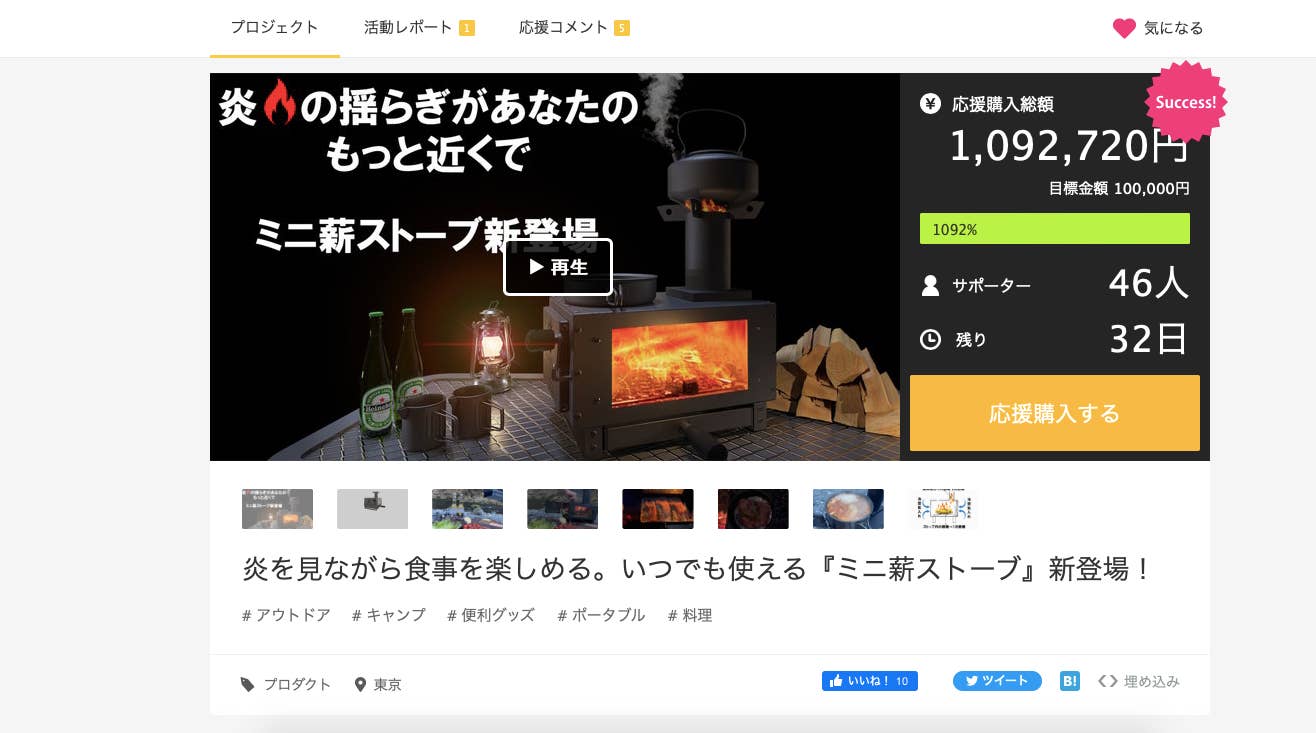Viewport: 1316px width, 733px height.
Task: Play the video with the 再生 button
Action: click(x=557, y=267)
